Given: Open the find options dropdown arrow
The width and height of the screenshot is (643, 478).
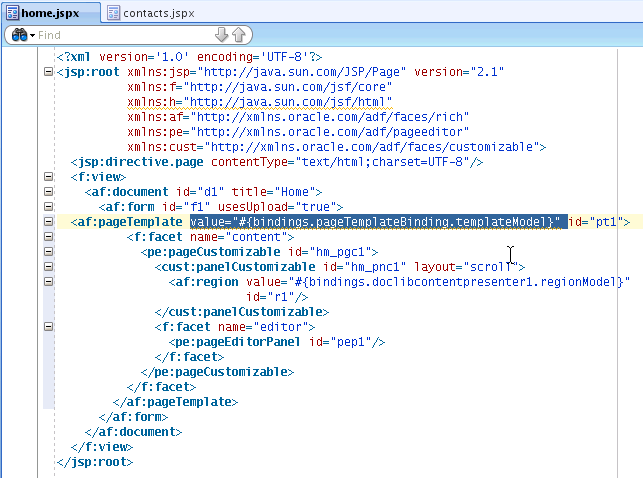Looking at the screenshot, I should pos(32,36).
